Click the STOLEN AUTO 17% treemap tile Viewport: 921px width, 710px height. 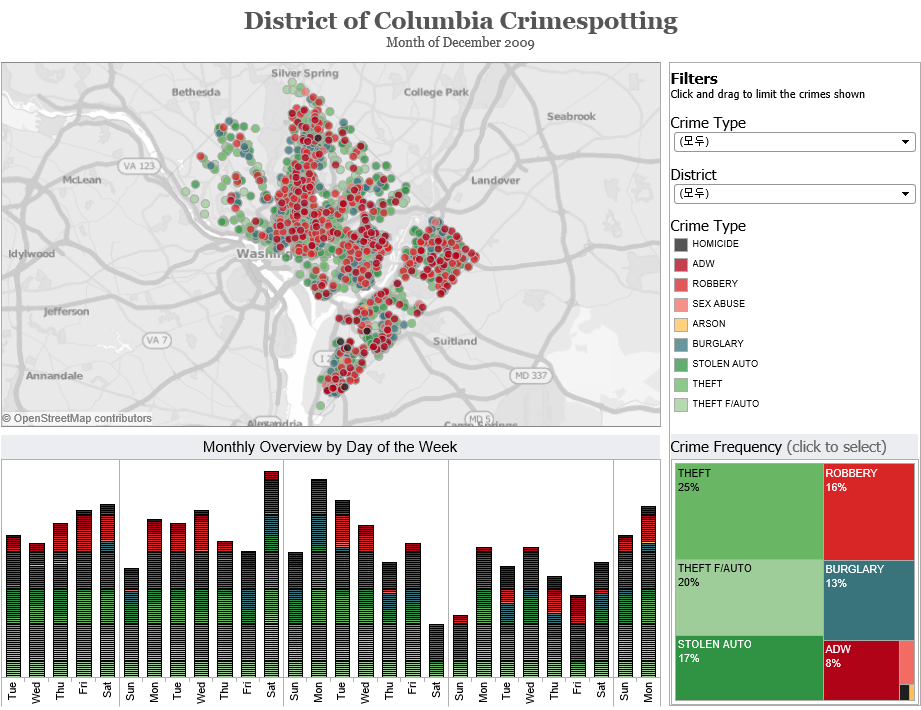pos(748,668)
